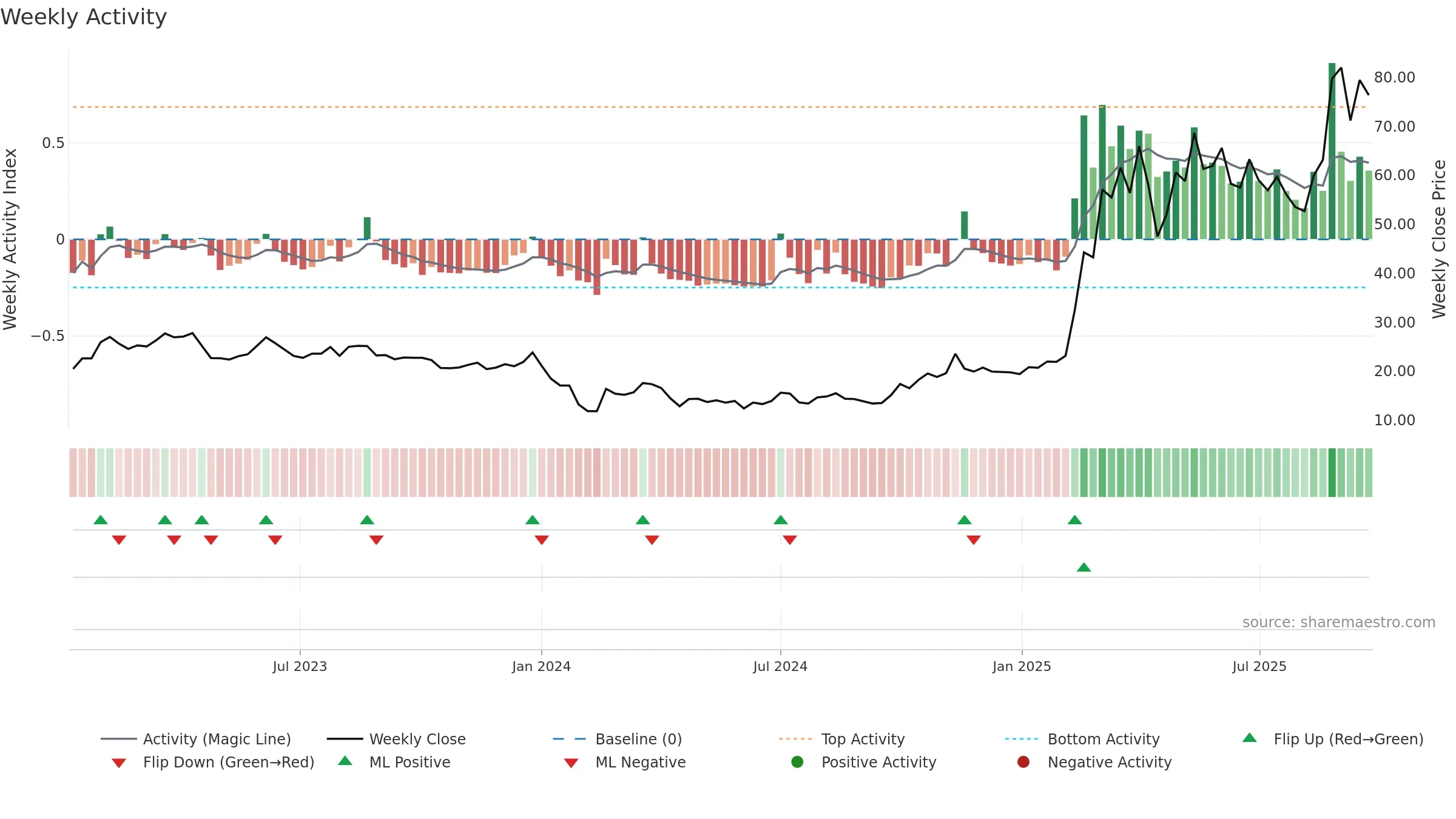The width and height of the screenshot is (1456, 819).
Task: Toggle Top Activity legend entry
Action: pyautogui.click(x=841, y=739)
